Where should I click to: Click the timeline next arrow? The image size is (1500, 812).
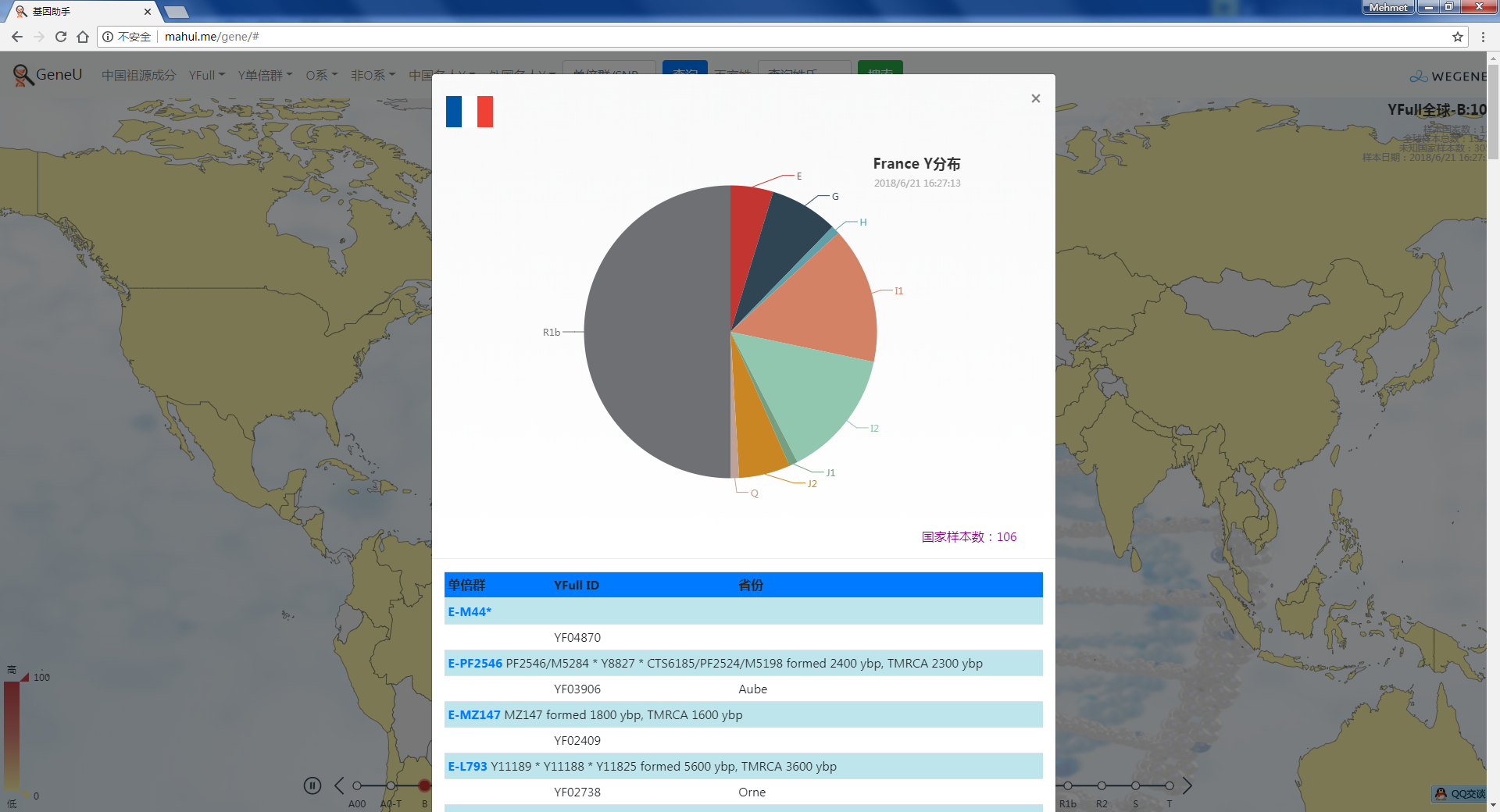1187,785
